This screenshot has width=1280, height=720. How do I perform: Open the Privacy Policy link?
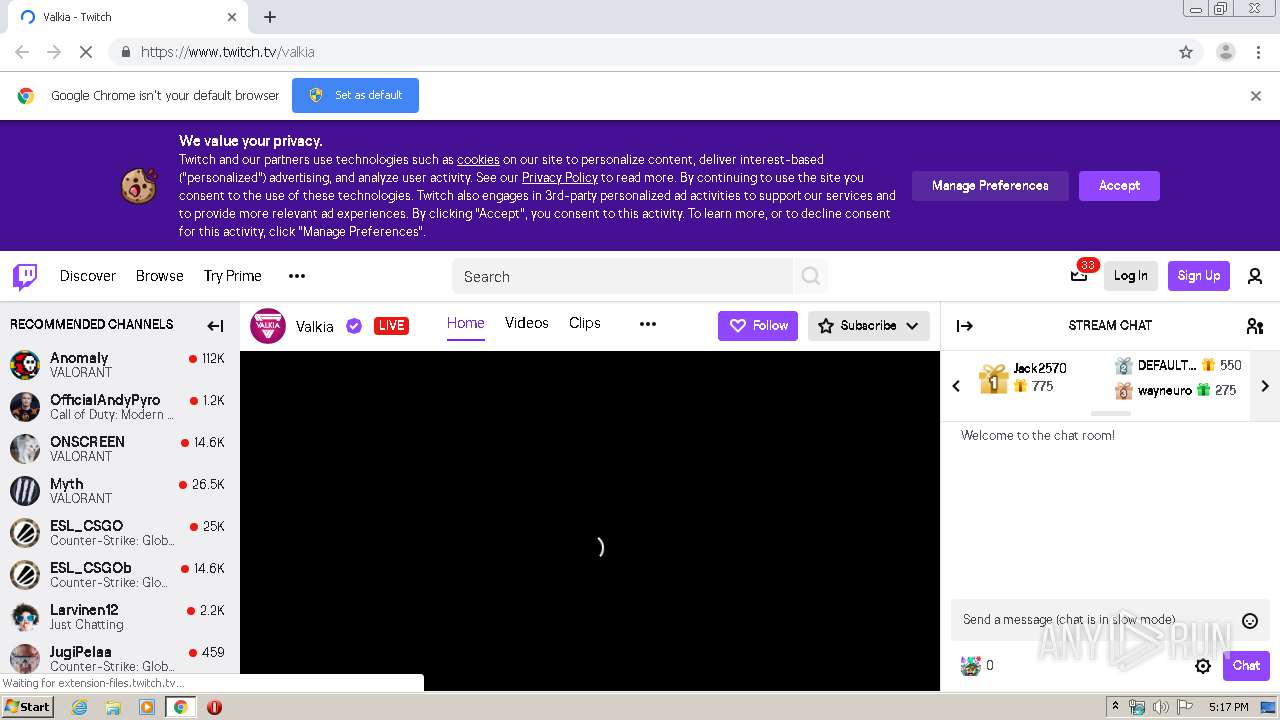coord(560,178)
